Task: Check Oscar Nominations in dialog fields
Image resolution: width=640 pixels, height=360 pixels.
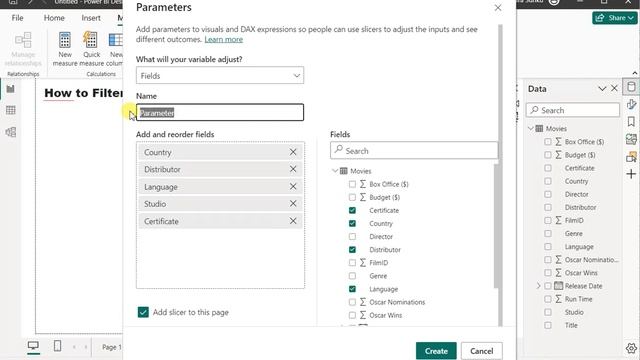Action: [x=352, y=302]
